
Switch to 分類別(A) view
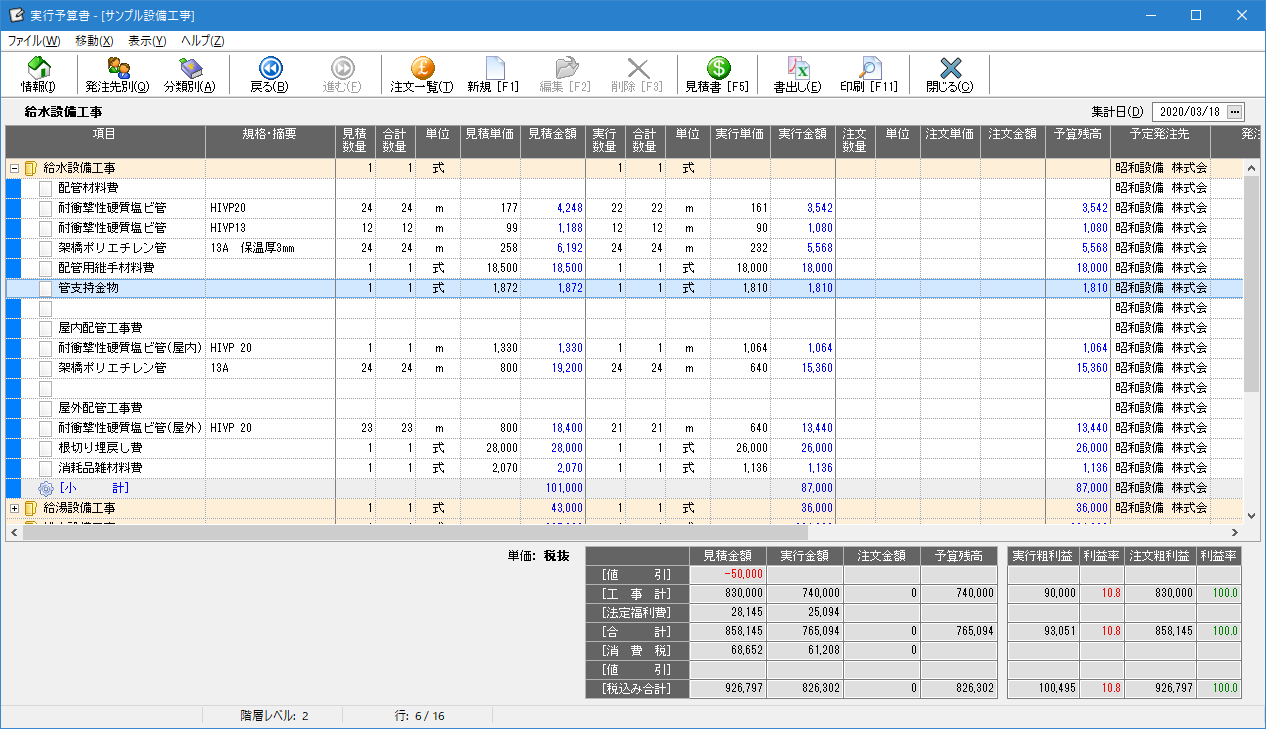(189, 74)
